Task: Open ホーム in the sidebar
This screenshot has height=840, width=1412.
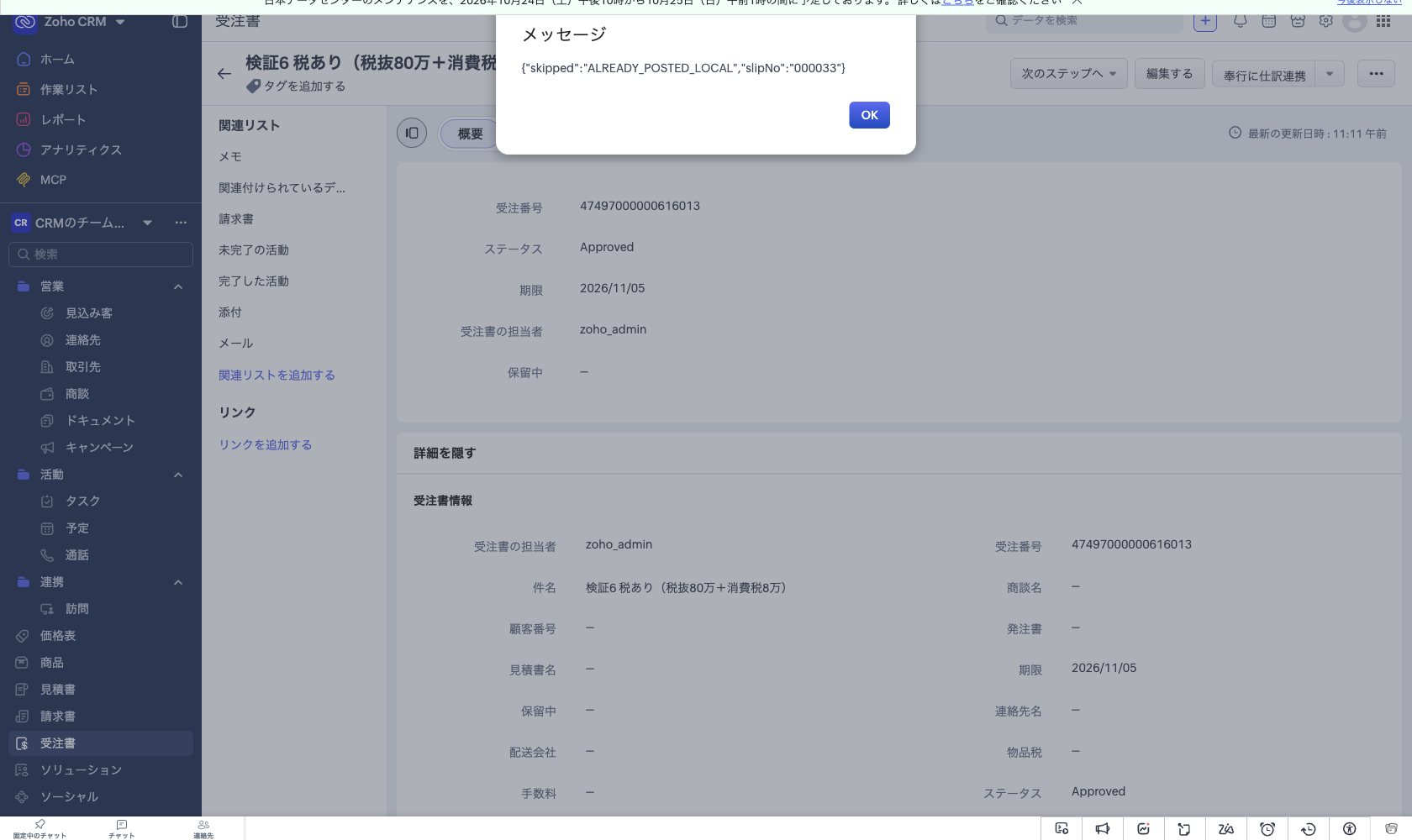Action: tap(57, 59)
